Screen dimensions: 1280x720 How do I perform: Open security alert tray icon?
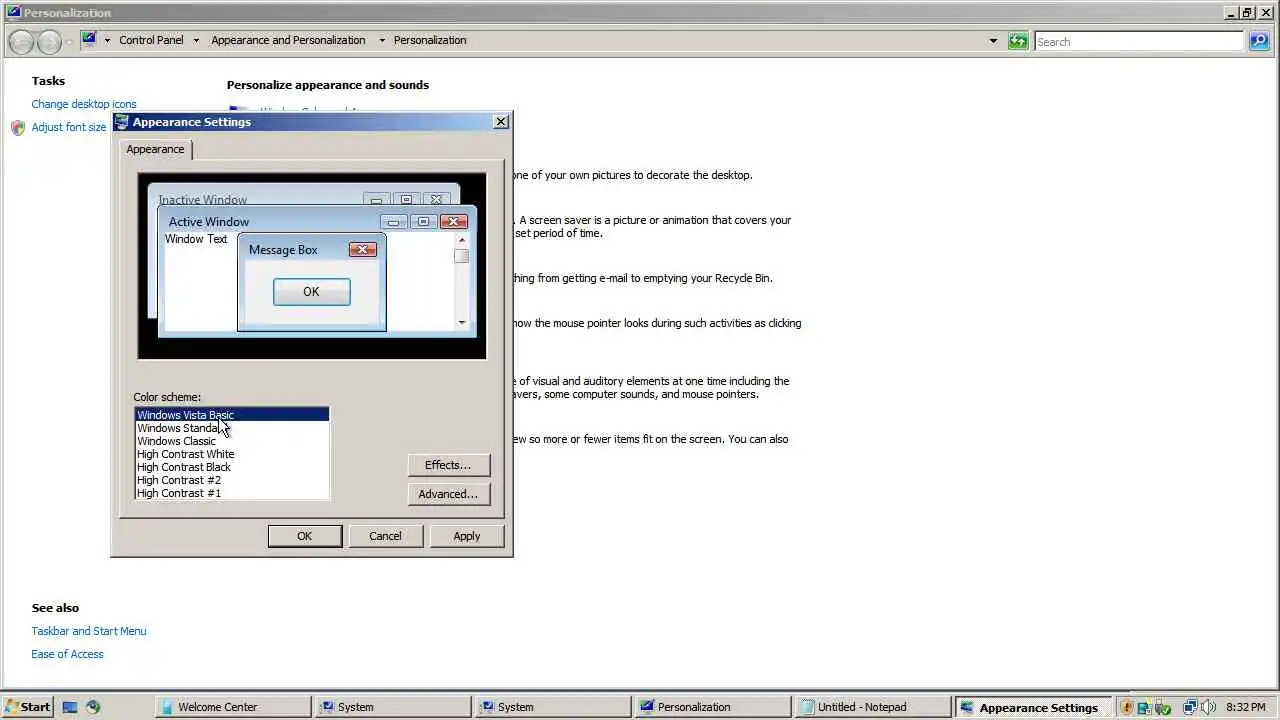[1127, 707]
